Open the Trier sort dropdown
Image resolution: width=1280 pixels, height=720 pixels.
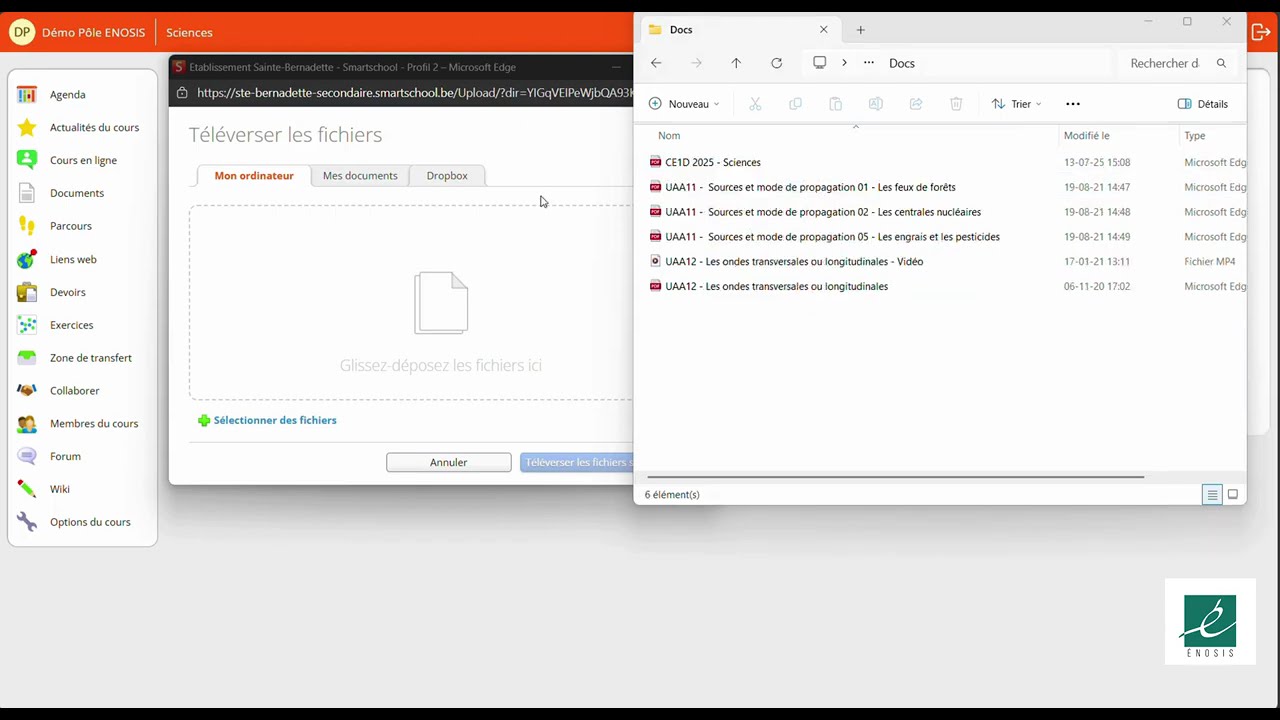pos(1017,104)
